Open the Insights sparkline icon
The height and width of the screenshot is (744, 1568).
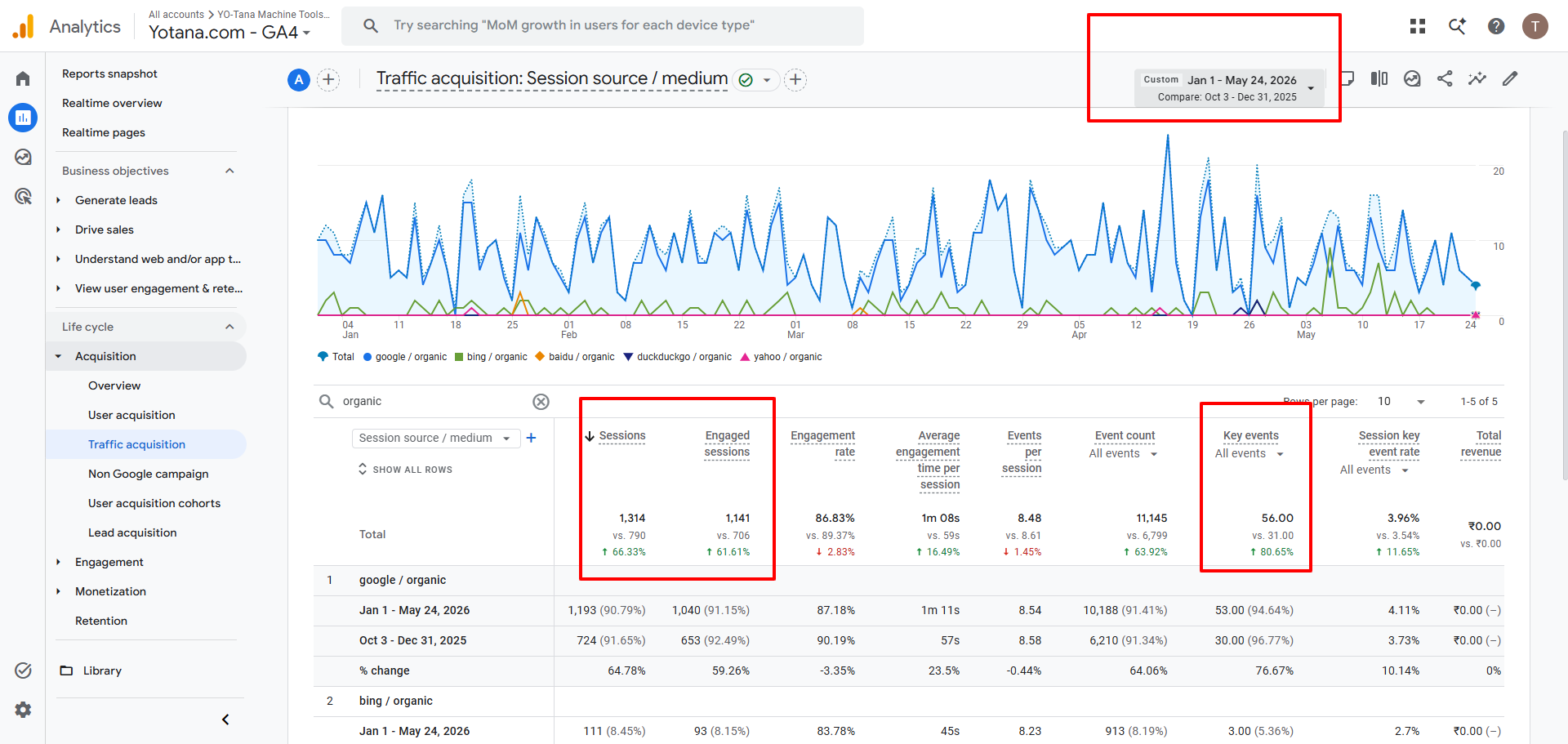click(x=1477, y=78)
